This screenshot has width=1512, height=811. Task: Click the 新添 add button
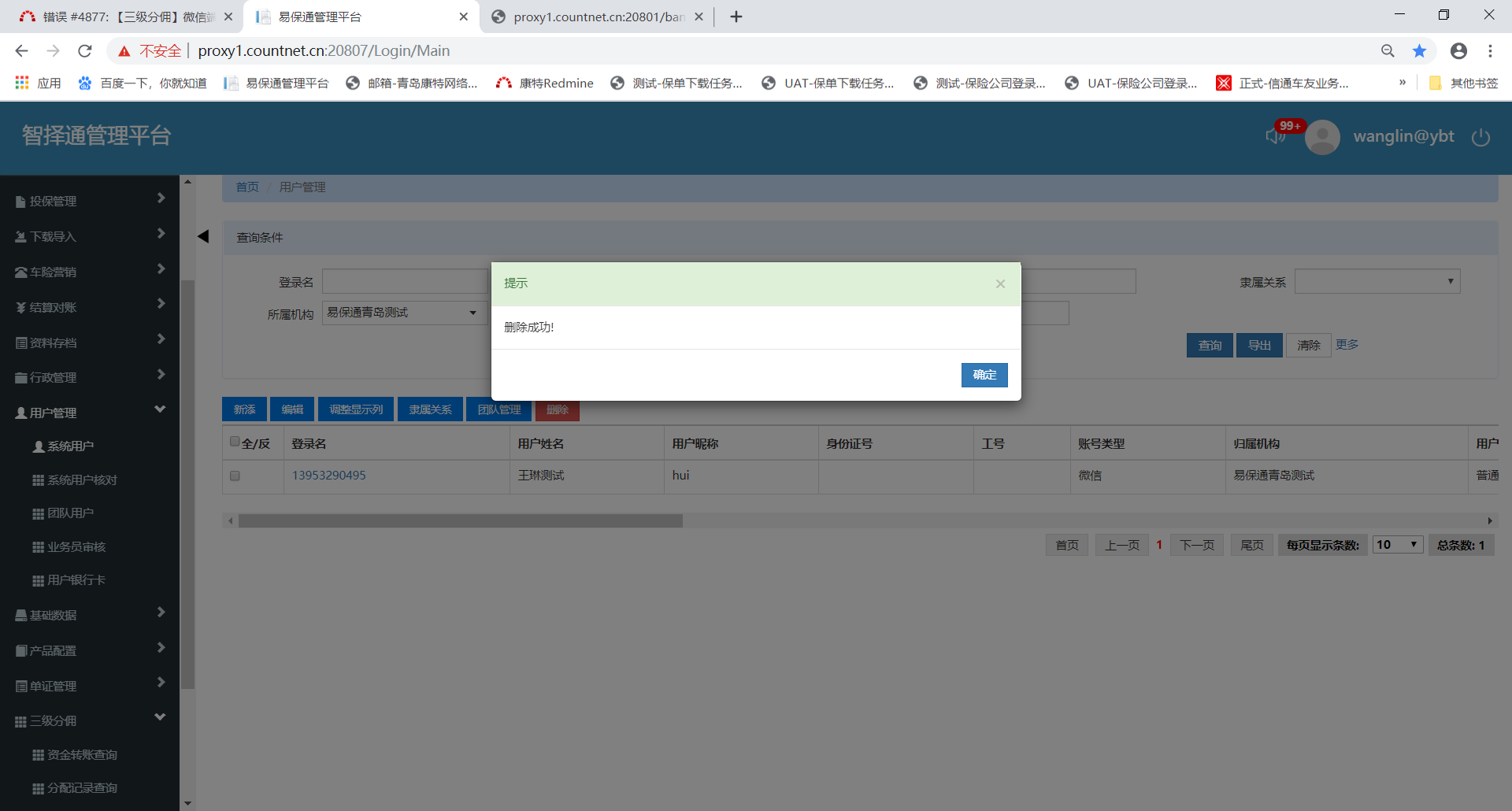(244, 409)
